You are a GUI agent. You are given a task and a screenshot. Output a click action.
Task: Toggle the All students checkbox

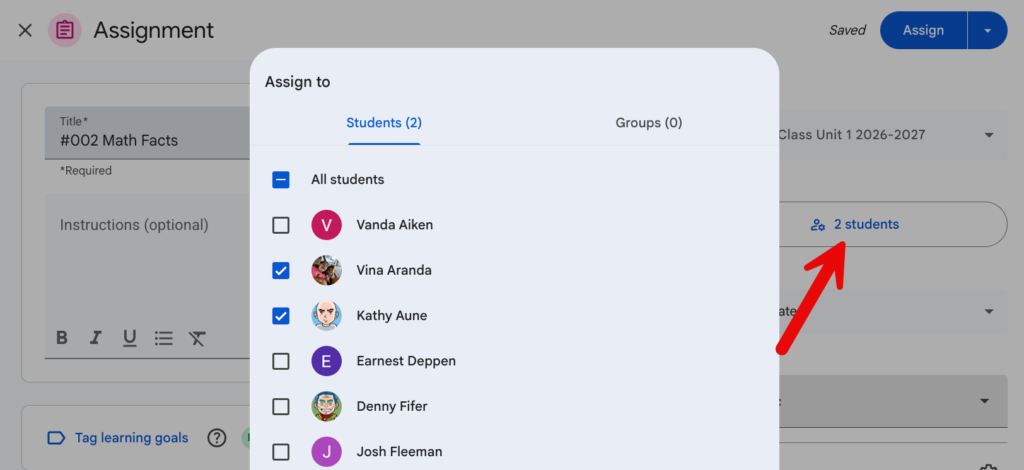[x=281, y=180]
